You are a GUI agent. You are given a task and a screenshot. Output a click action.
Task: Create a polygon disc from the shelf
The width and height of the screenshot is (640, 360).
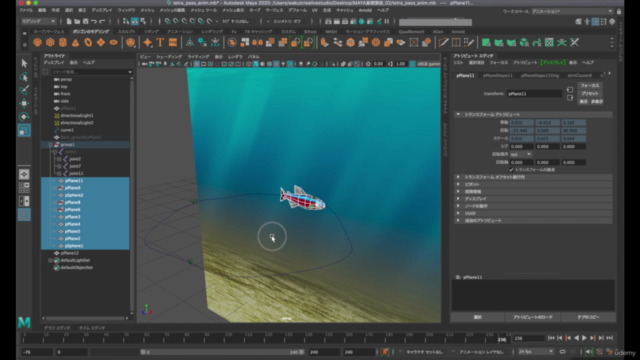(x=113, y=42)
